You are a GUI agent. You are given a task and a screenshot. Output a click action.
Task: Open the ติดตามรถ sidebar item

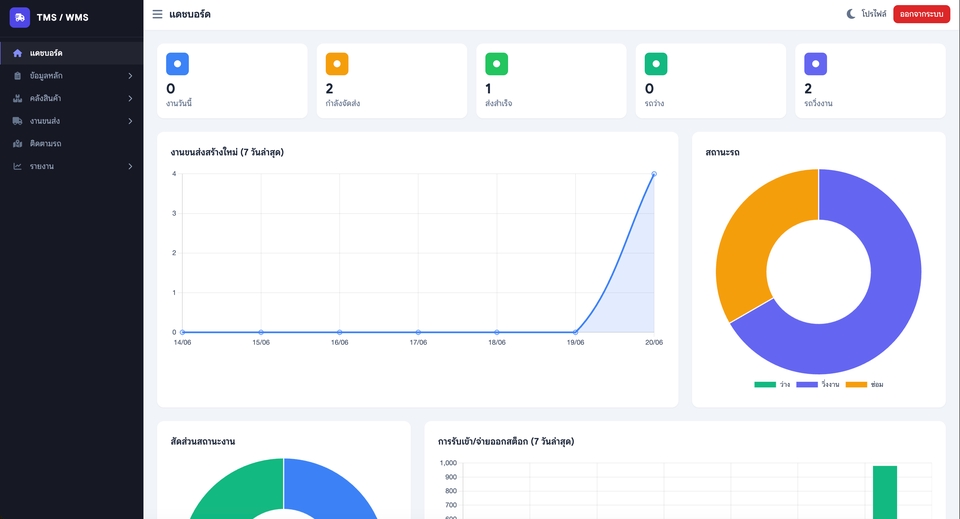[72, 144]
